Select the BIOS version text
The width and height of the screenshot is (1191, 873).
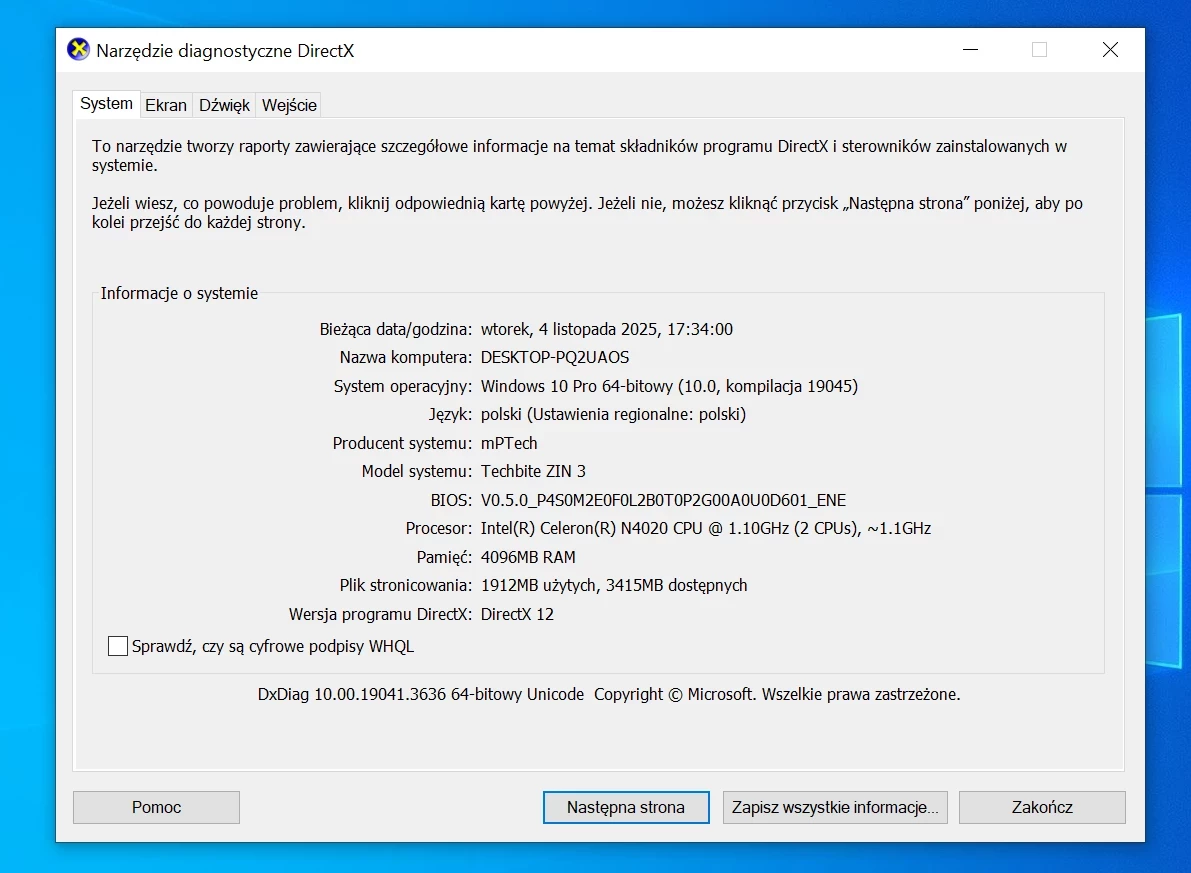click(x=663, y=499)
